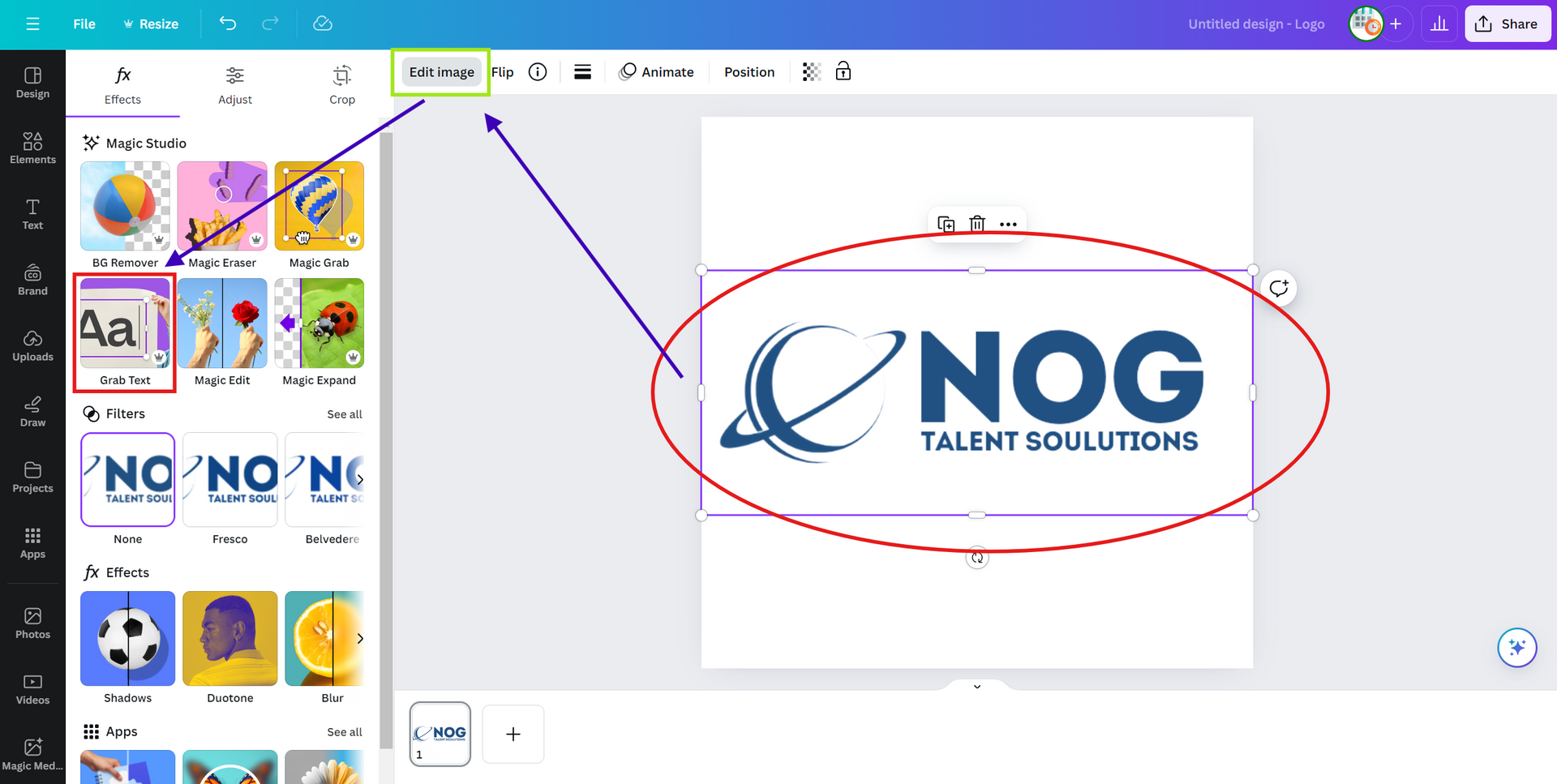Open the Animate options
1557x784 pixels.
[x=656, y=72]
